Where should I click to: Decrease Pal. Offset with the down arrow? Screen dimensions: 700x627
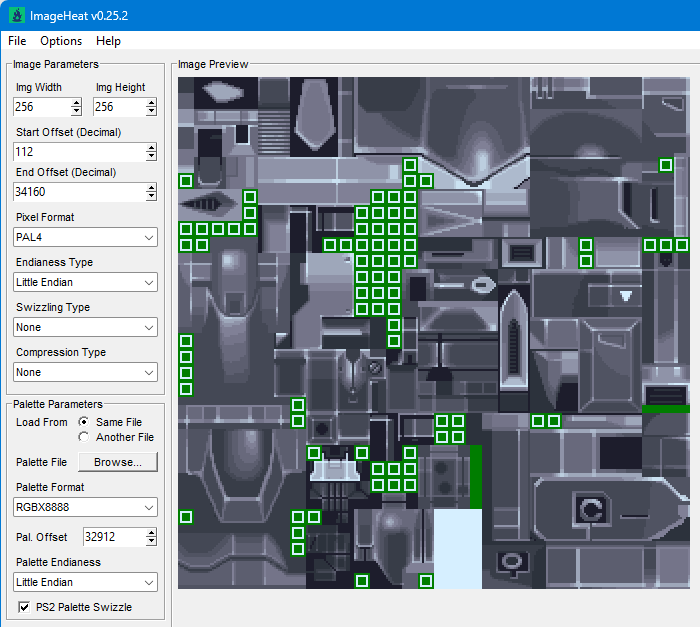151,541
